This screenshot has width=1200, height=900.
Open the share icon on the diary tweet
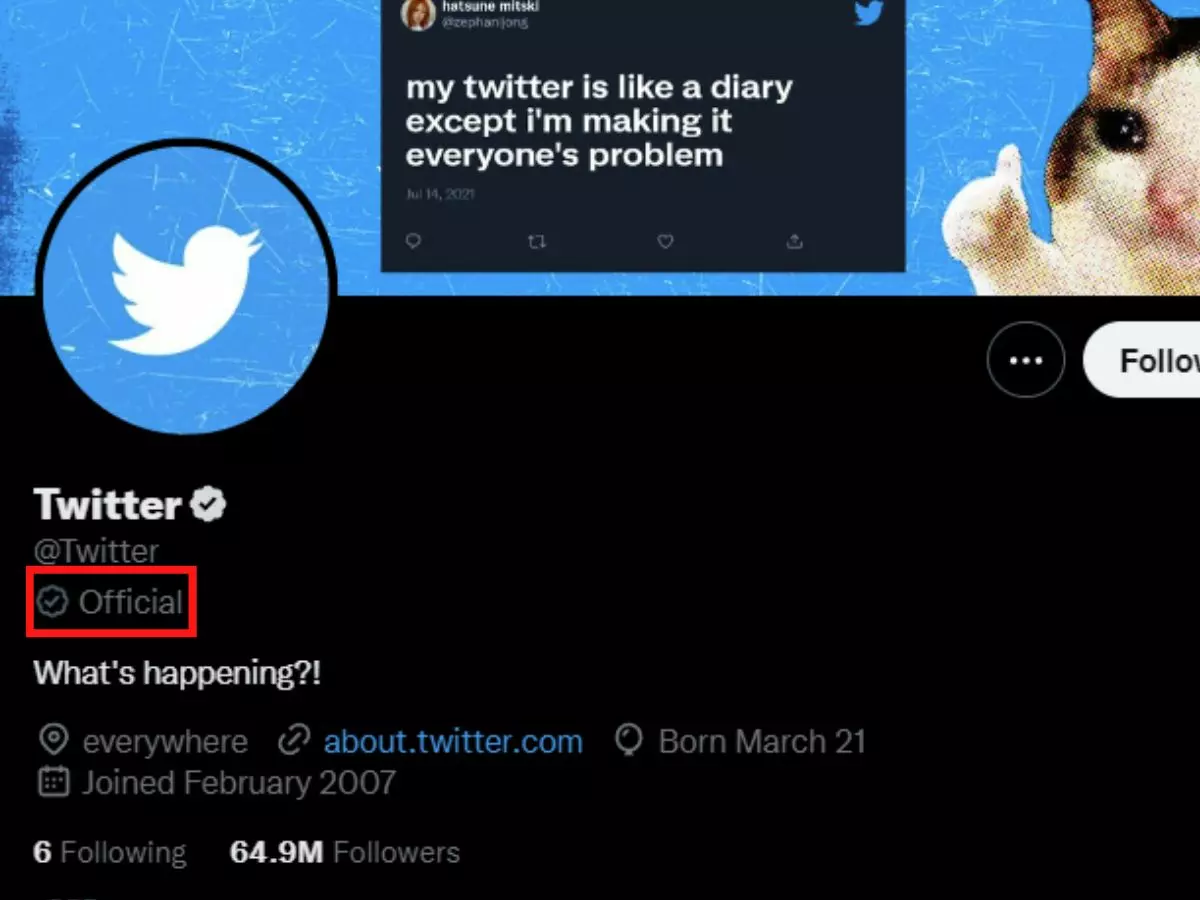click(x=794, y=241)
